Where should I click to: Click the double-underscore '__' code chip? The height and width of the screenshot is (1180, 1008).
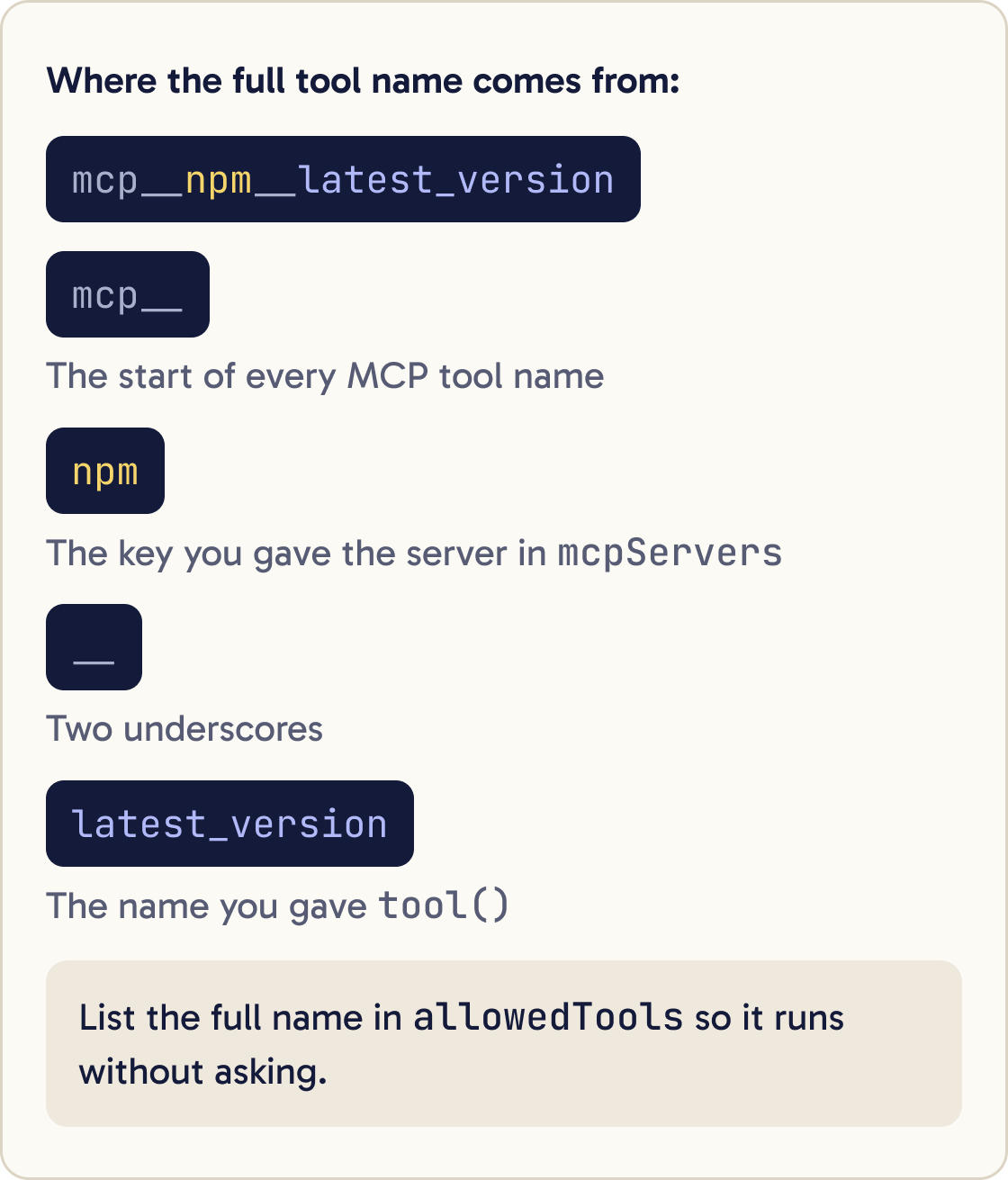pyautogui.click(x=94, y=647)
